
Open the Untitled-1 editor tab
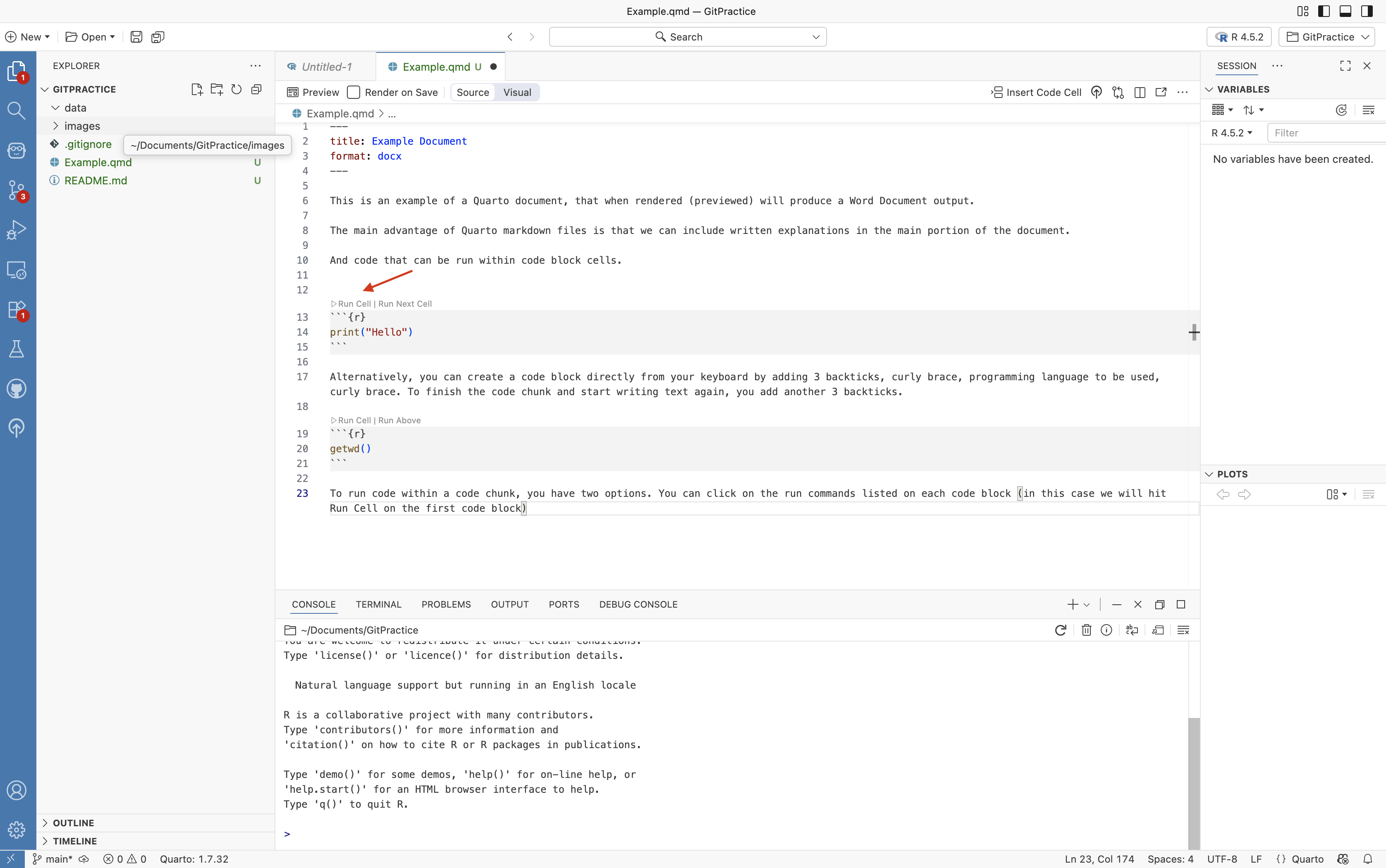coord(326,67)
